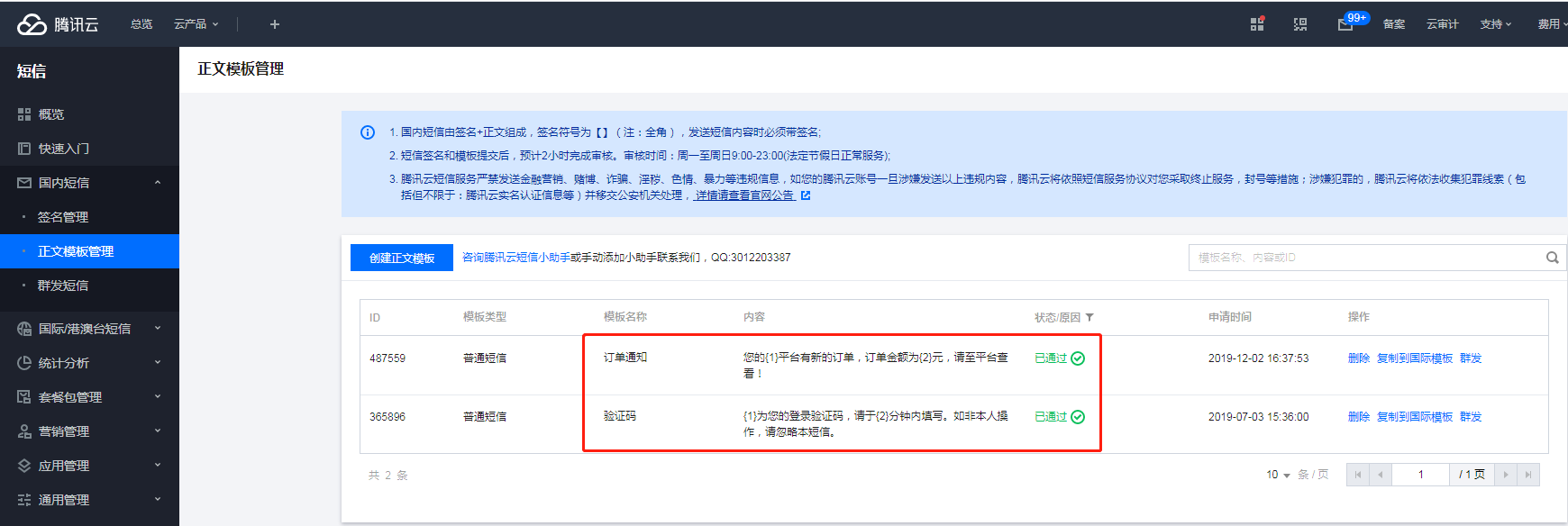Click the page number input field
The height and width of the screenshot is (526, 1568).
[1420, 475]
